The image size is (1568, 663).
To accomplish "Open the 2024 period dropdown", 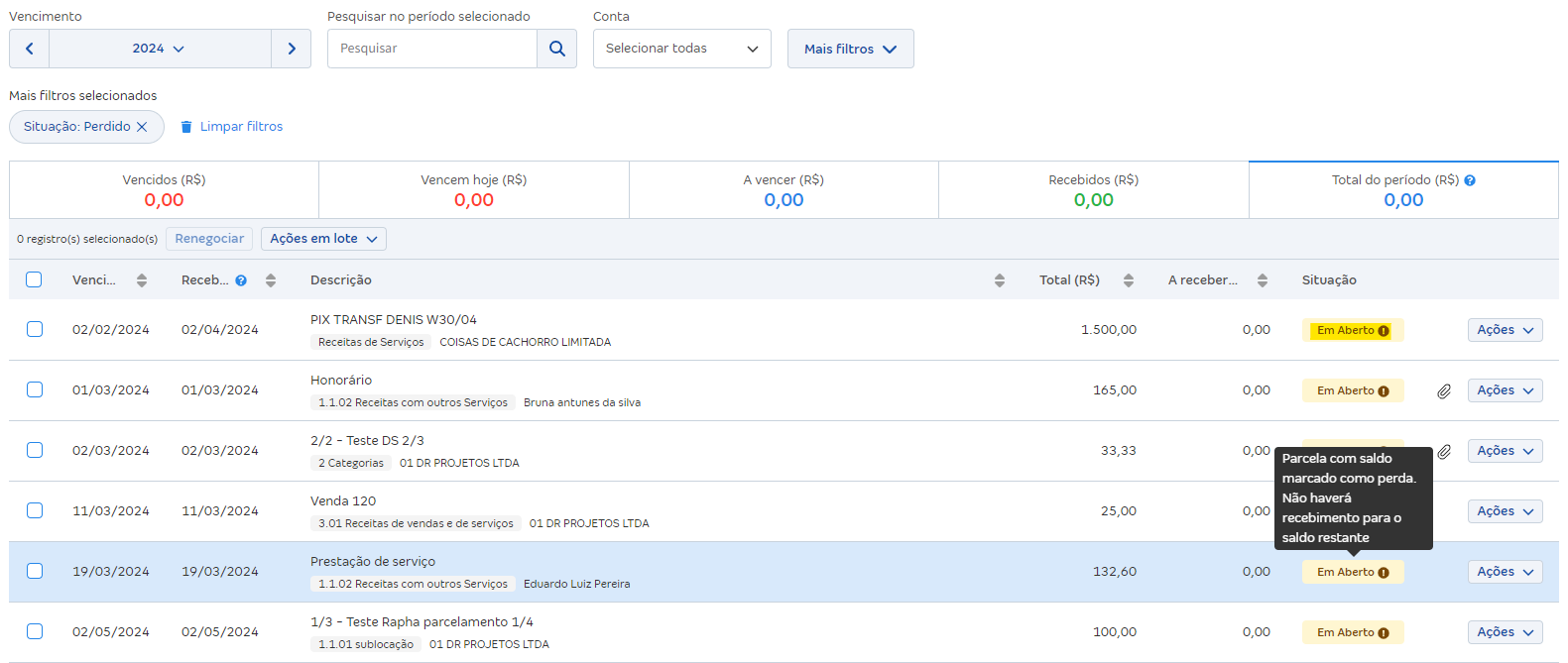I will [x=160, y=49].
